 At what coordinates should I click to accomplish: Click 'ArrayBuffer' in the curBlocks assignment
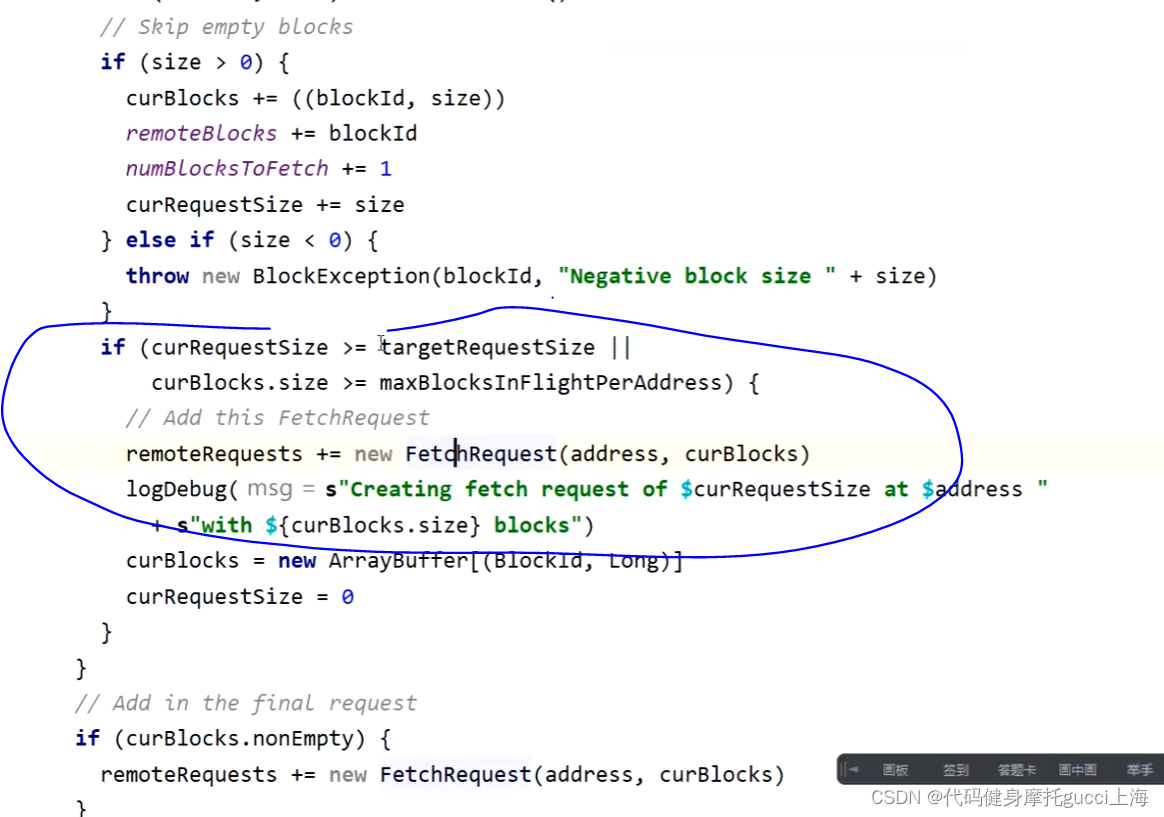(399, 560)
